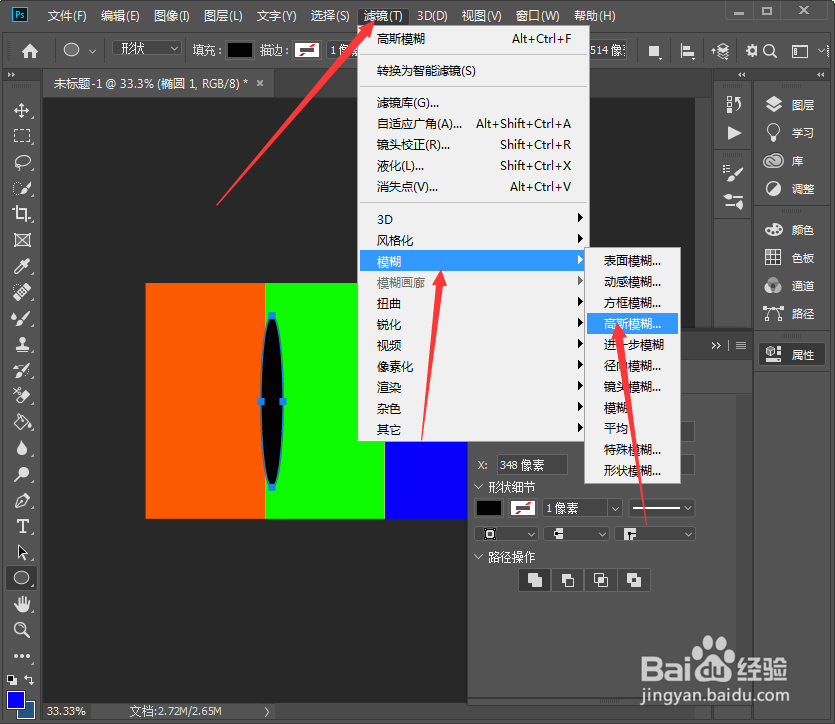835x724 pixels.
Task: Open the 属性 panel button
Action: click(792, 355)
